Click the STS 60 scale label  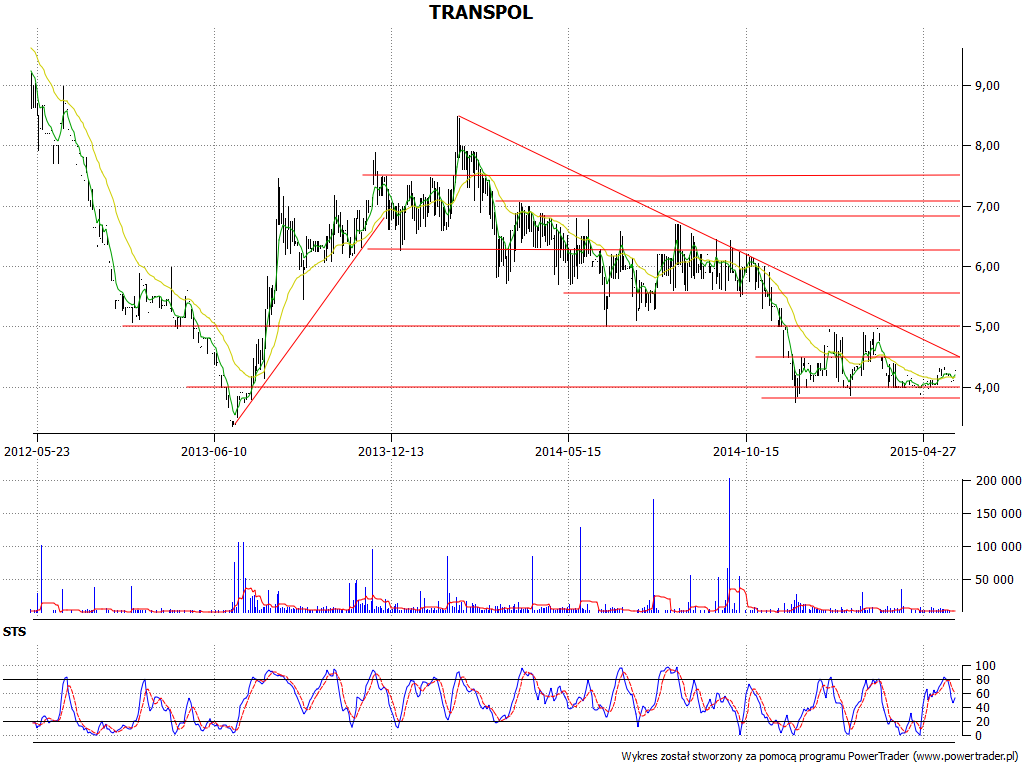click(982, 694)
